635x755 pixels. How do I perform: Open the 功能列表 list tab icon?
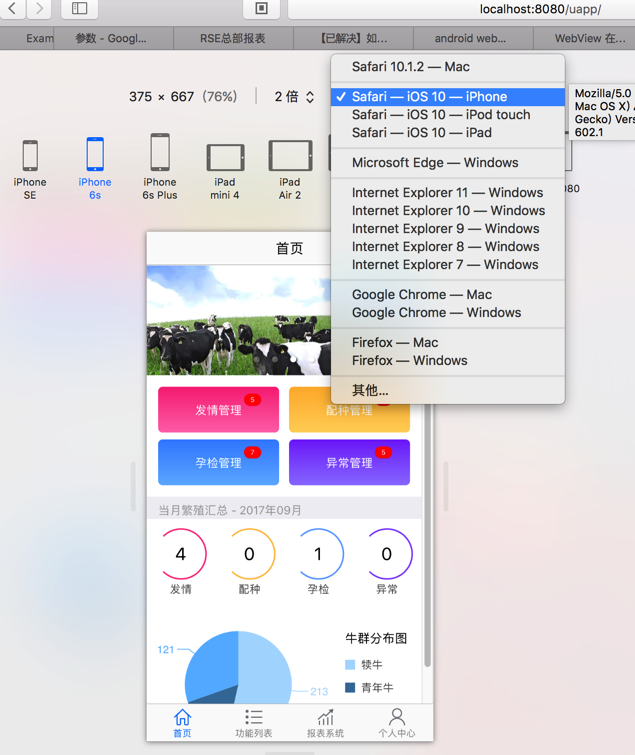(x=254, y=723)
